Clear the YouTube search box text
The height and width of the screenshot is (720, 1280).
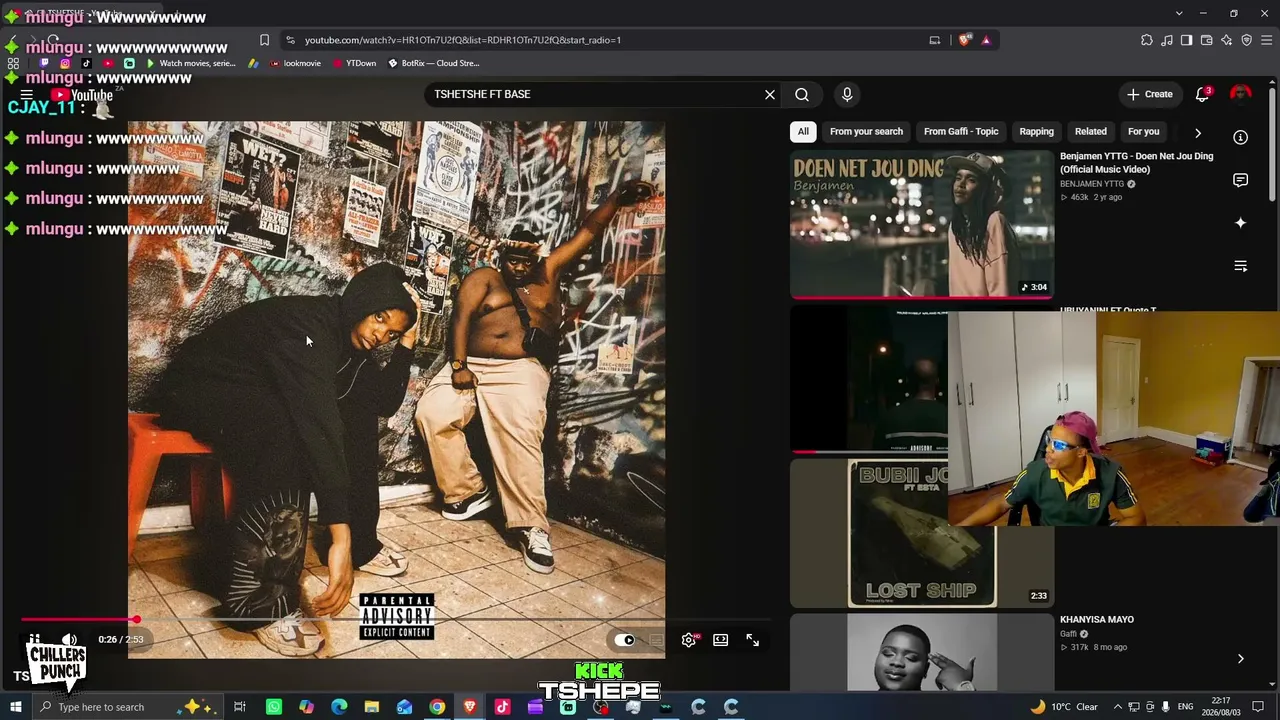[770, 94]
